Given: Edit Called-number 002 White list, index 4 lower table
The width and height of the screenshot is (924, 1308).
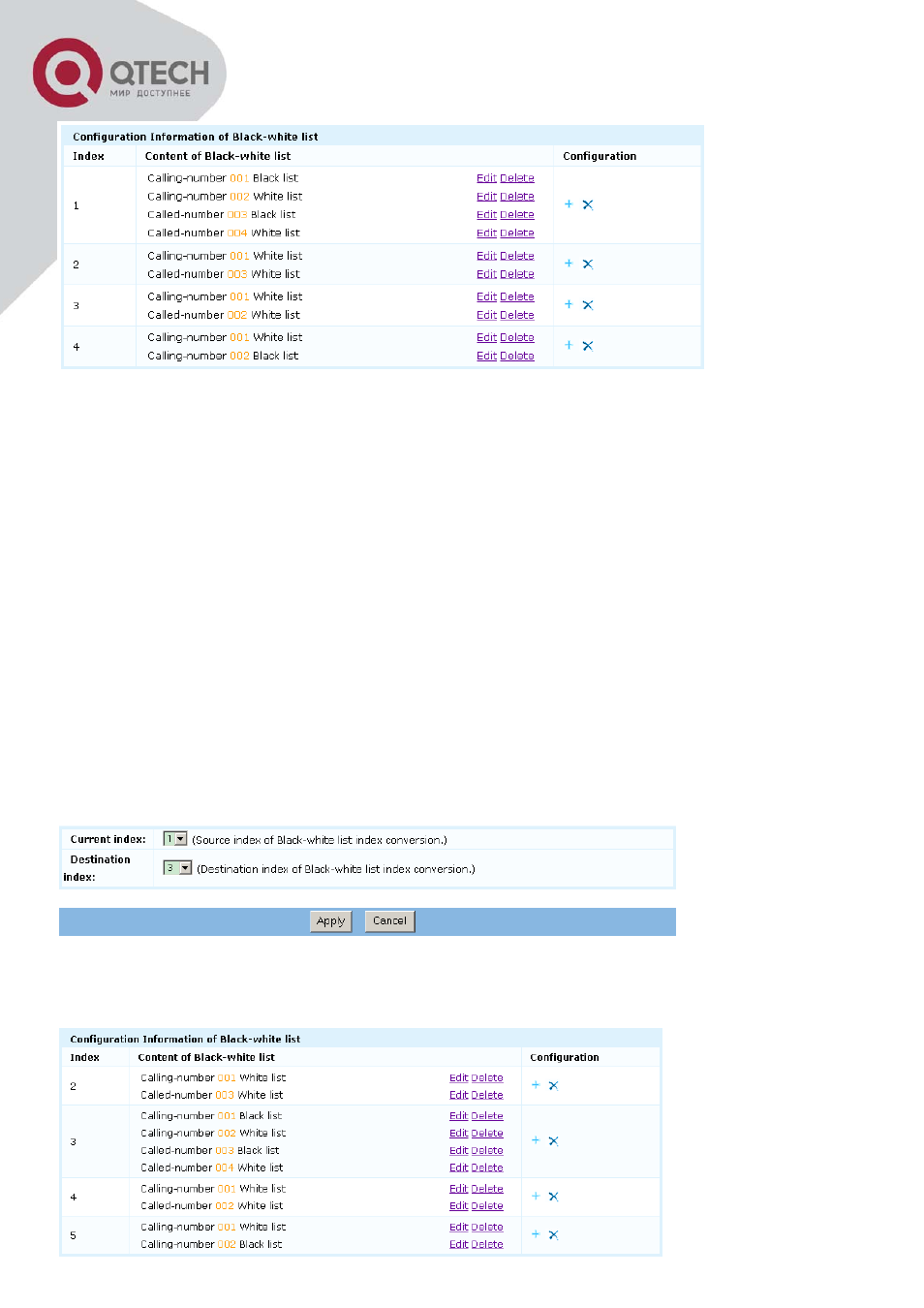Looking at the screenshot, I should [458, 1206].
